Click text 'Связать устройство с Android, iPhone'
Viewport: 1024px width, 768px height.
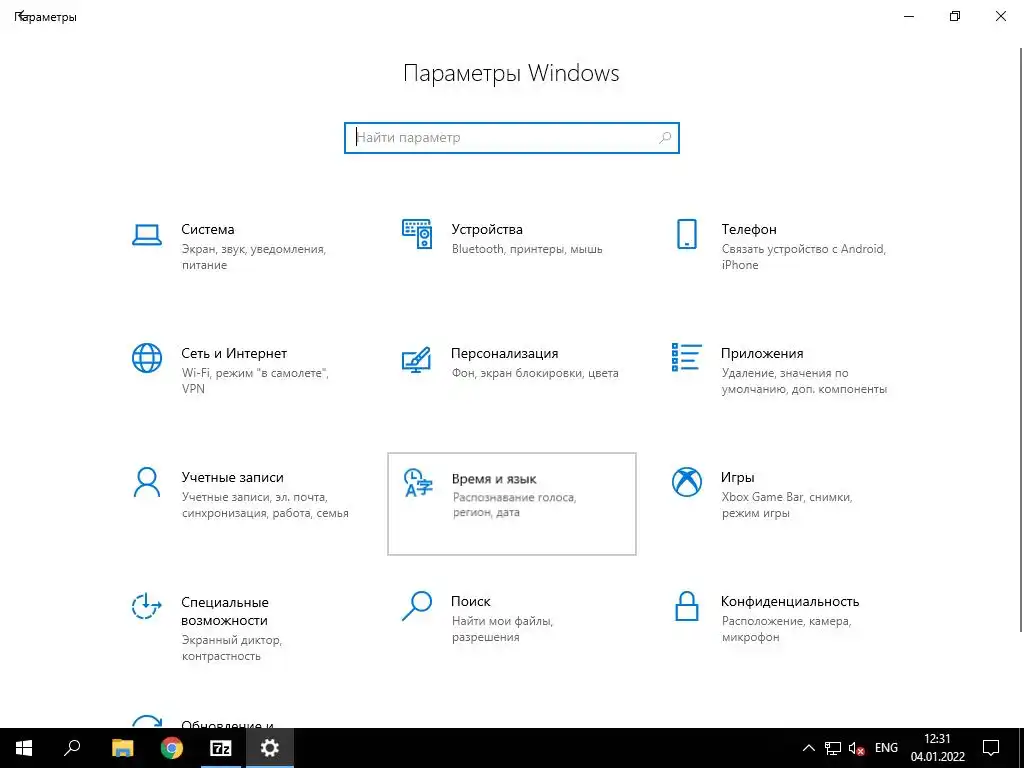804,257
